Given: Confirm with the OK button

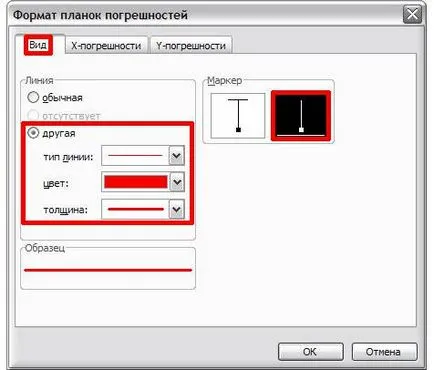Looking at the screenshot, I should pos(310,352).
